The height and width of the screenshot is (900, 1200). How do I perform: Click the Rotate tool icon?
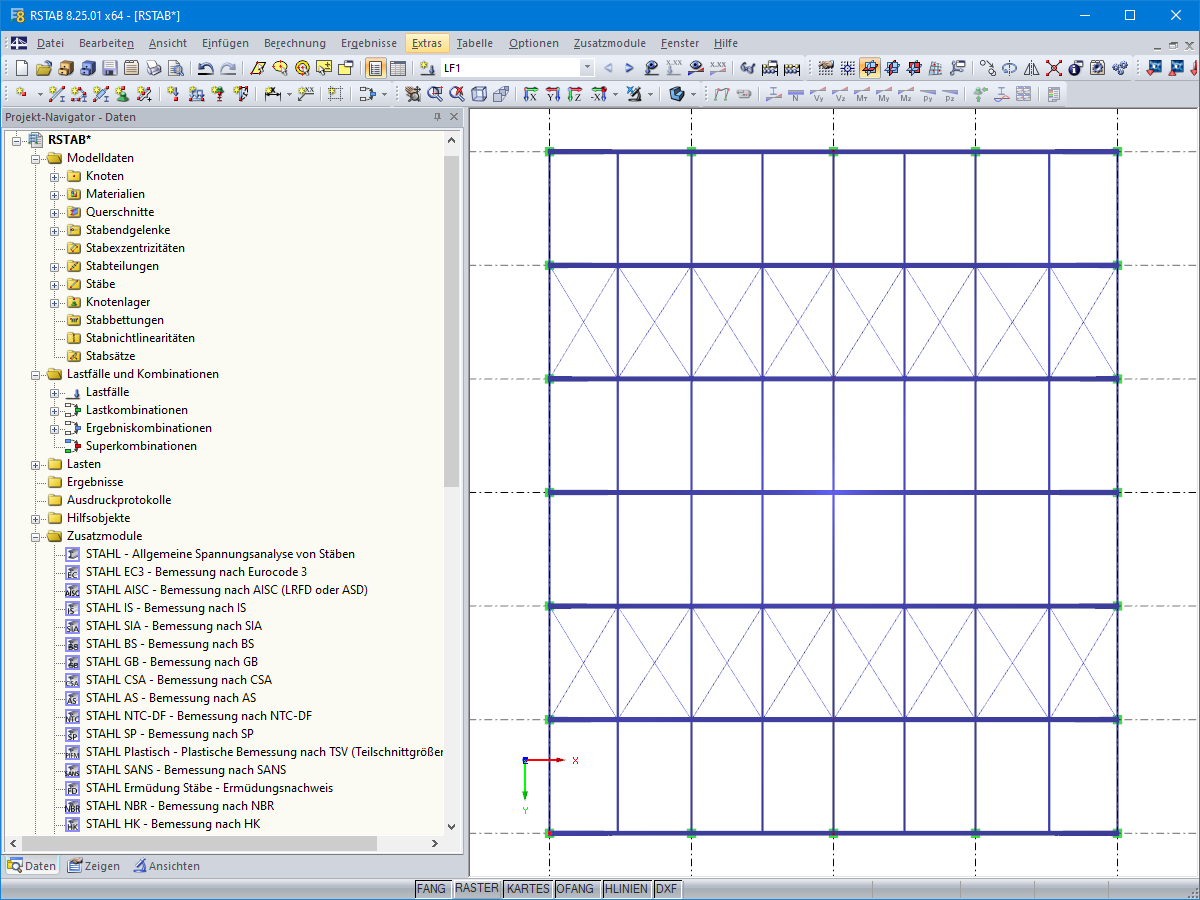[x=1010, y=68]
